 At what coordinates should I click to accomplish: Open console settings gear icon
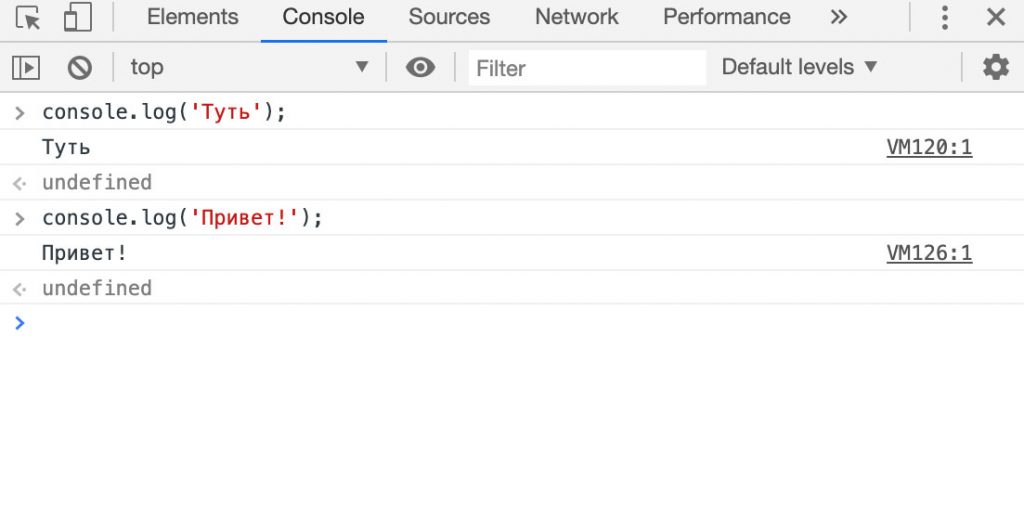[x=995, y=68]
